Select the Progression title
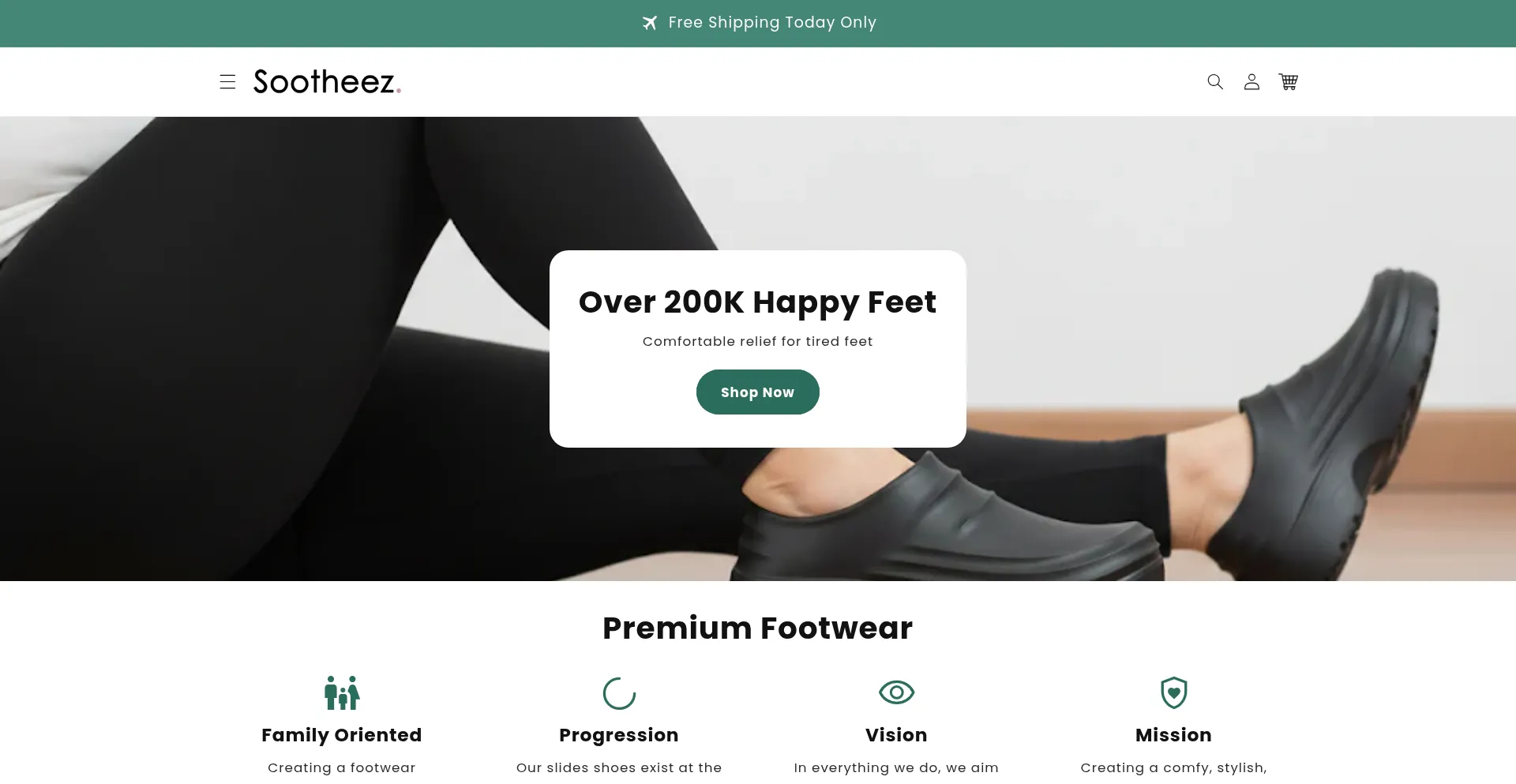The width and height of the screenshot is (1516, 784). pyautogui.click(x=619, y=735)
